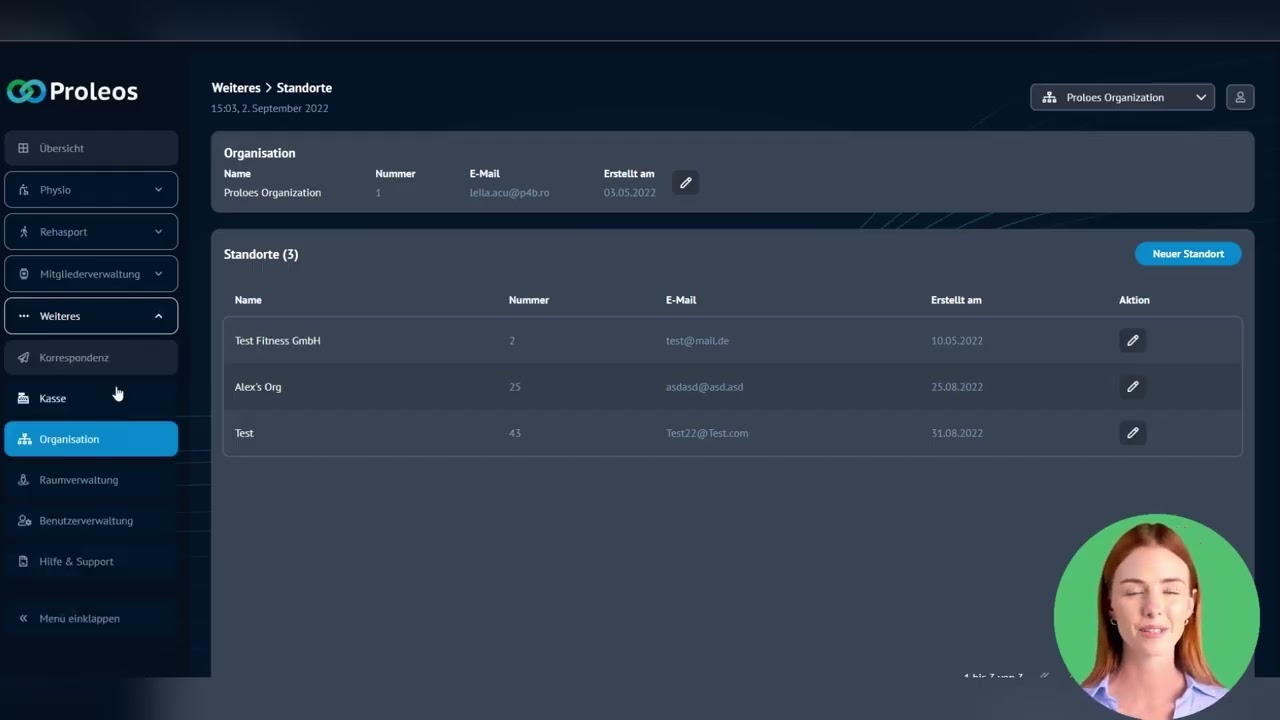
Task: Create a Neuer Standort
Action: coord(1188,254)
